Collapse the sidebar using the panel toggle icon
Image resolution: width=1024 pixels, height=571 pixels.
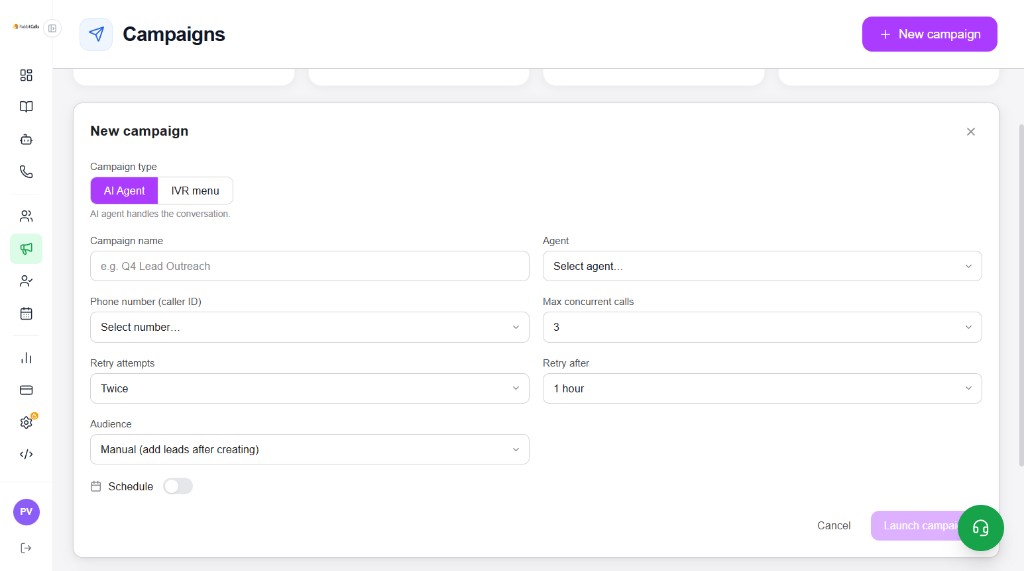[52, 28]
